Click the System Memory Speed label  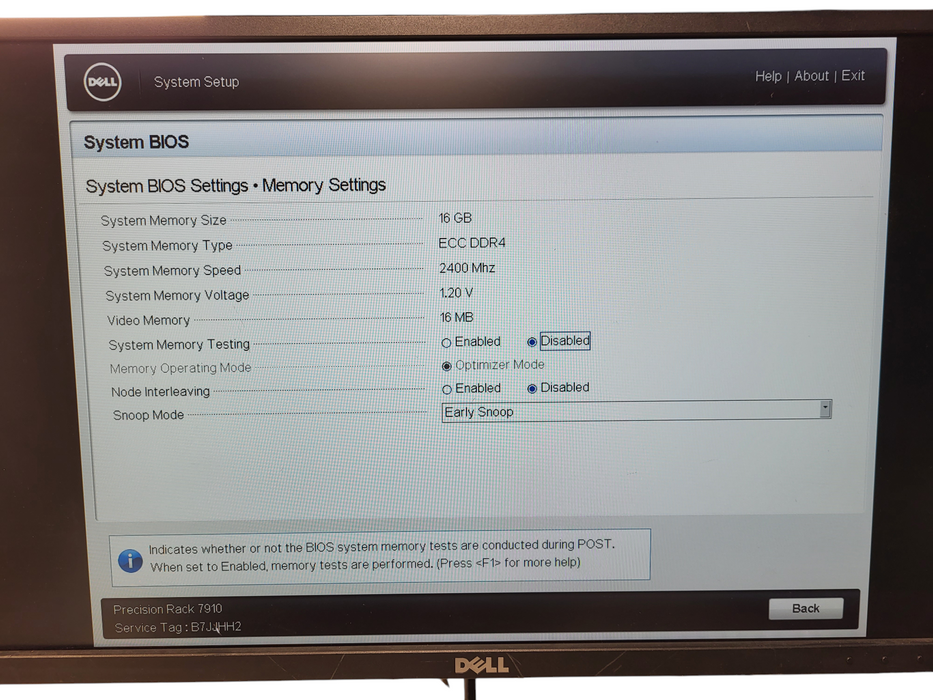tap(172, 270)
